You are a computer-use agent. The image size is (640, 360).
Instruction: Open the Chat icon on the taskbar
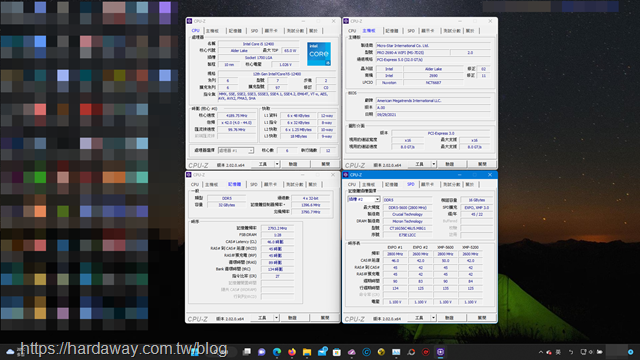[x=262, y=352]
